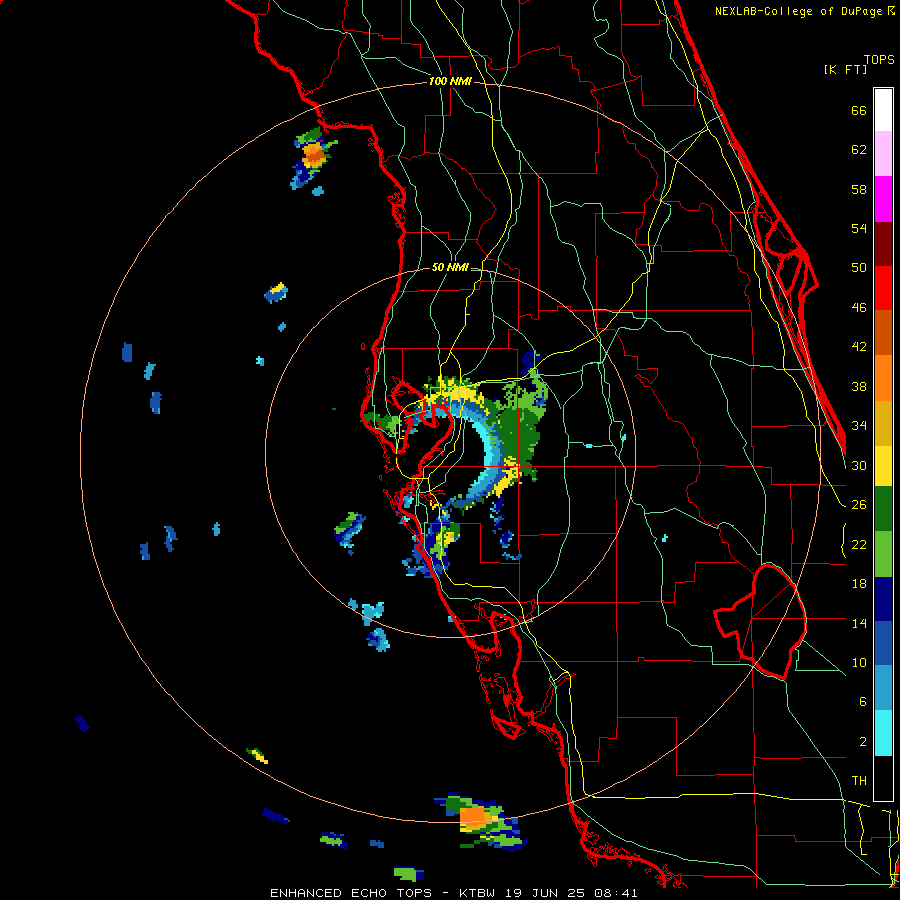Screen dimensions: 900x900
Task: Click the orange storm core in the northwest
Action: 313,155
